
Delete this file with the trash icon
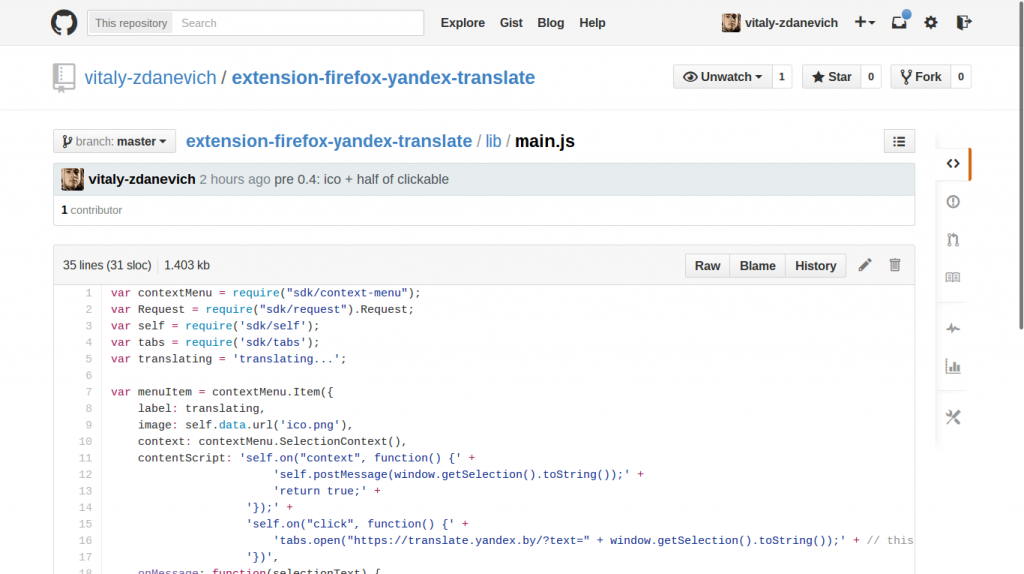[x=895, y=264]
